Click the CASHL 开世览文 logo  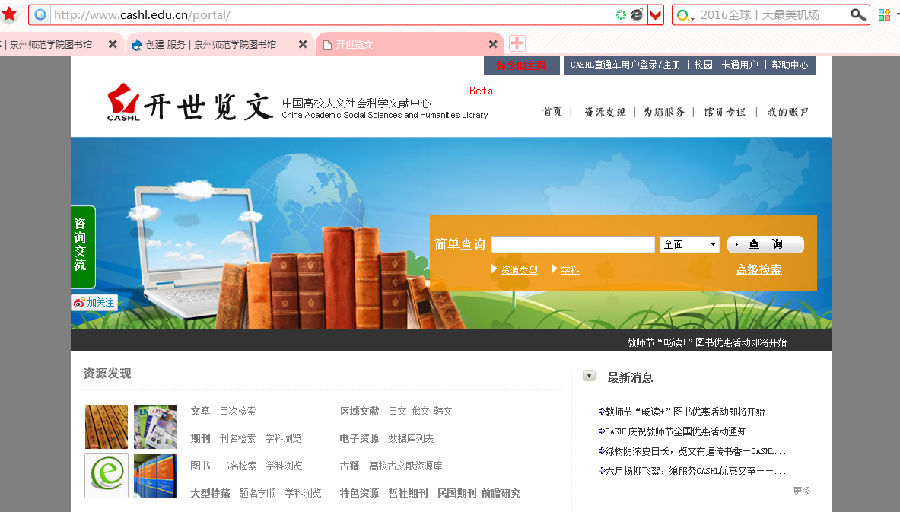190,103
